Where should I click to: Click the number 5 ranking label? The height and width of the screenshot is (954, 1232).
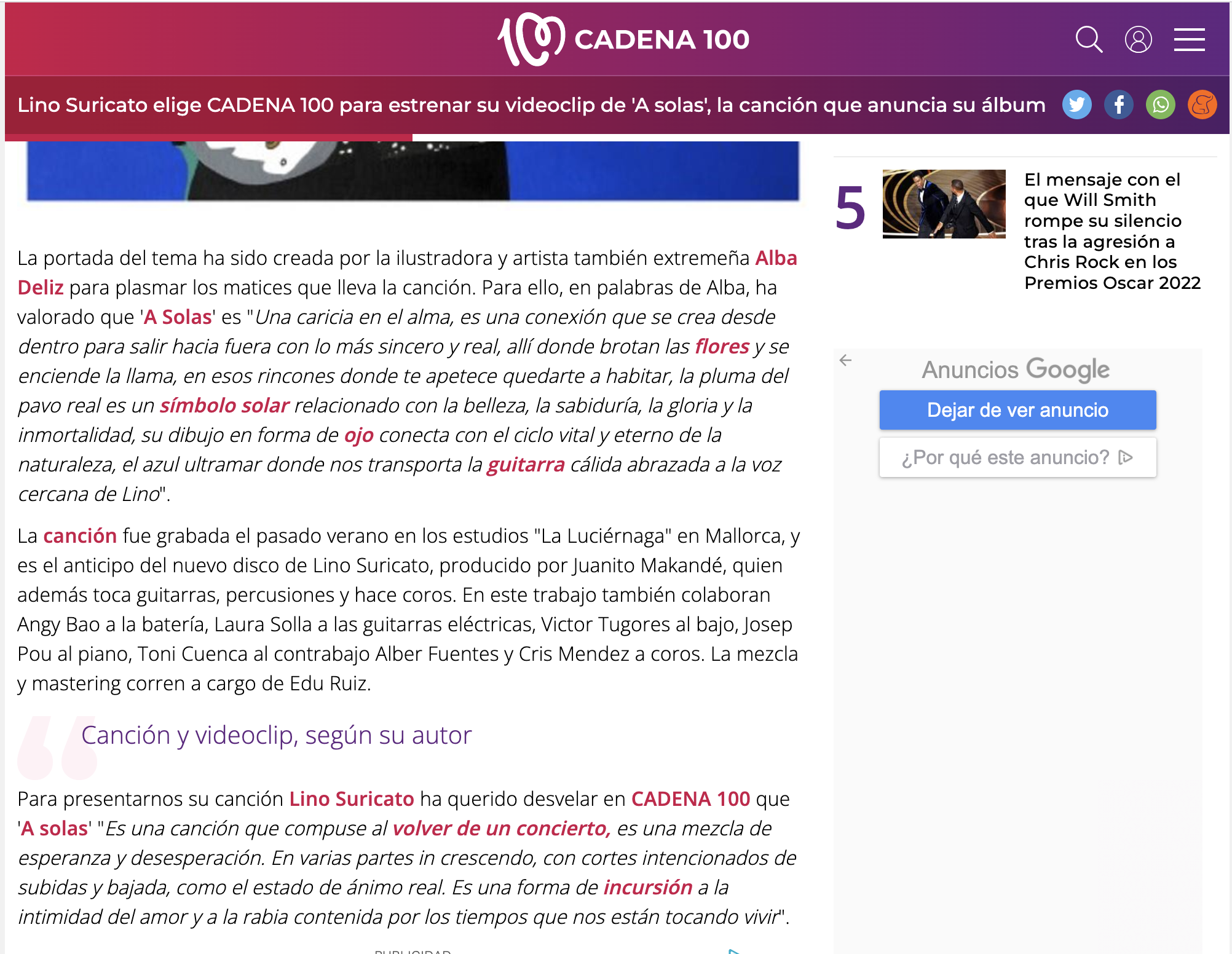pyautogui.click(x=851, y=208)
